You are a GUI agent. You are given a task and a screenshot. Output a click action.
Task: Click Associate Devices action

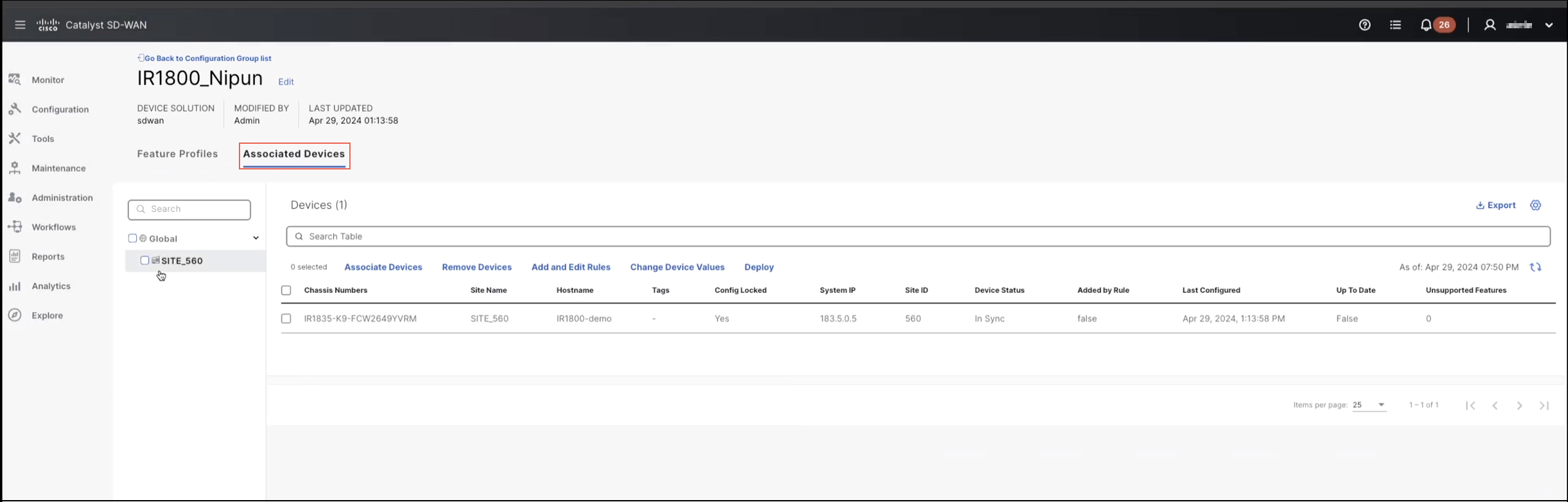[x=383, y=267]
